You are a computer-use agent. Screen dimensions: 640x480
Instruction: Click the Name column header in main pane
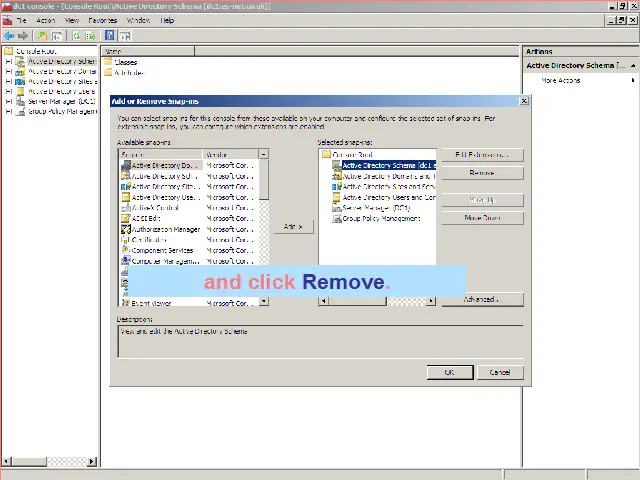(148, 51)
